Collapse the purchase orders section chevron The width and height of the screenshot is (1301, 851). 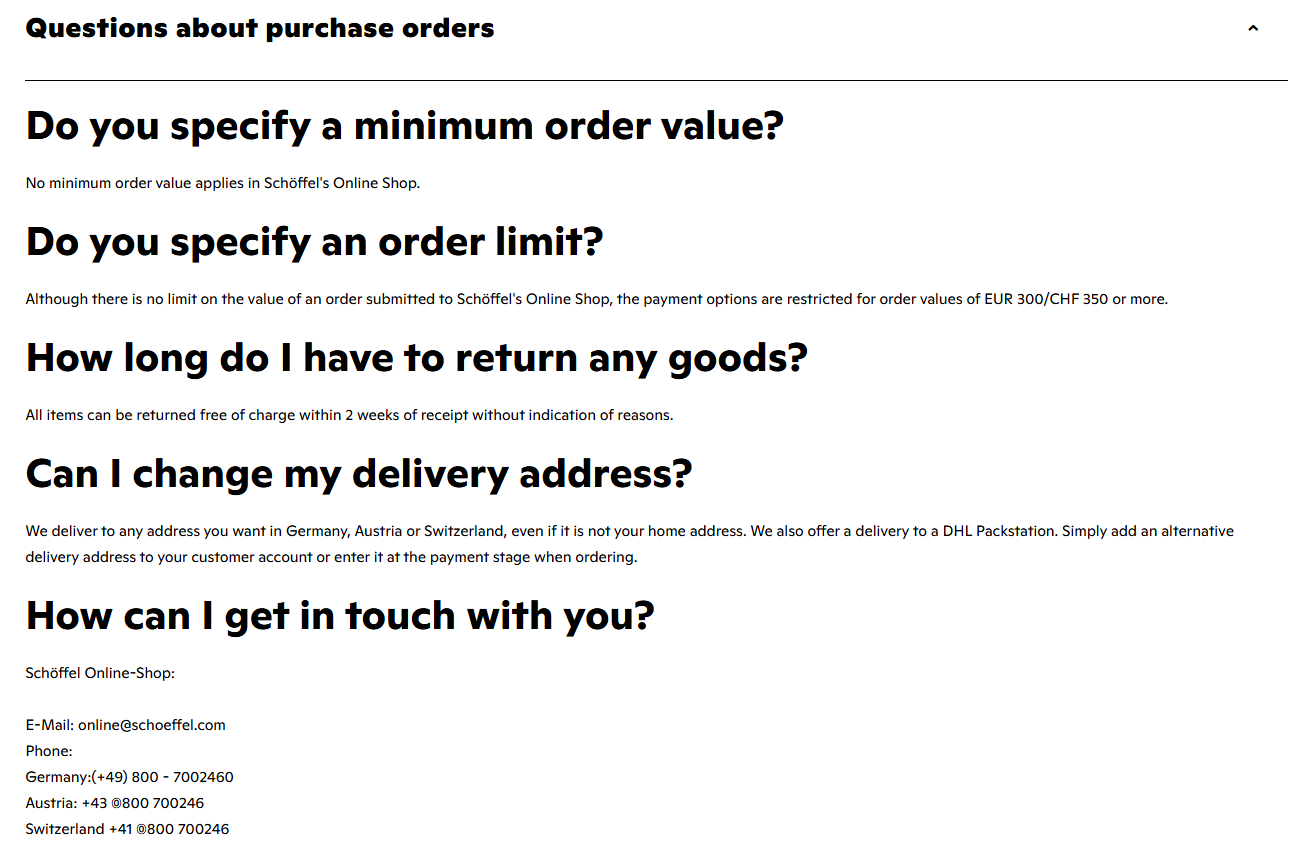pyautogui.click(x=1253, y=29)
